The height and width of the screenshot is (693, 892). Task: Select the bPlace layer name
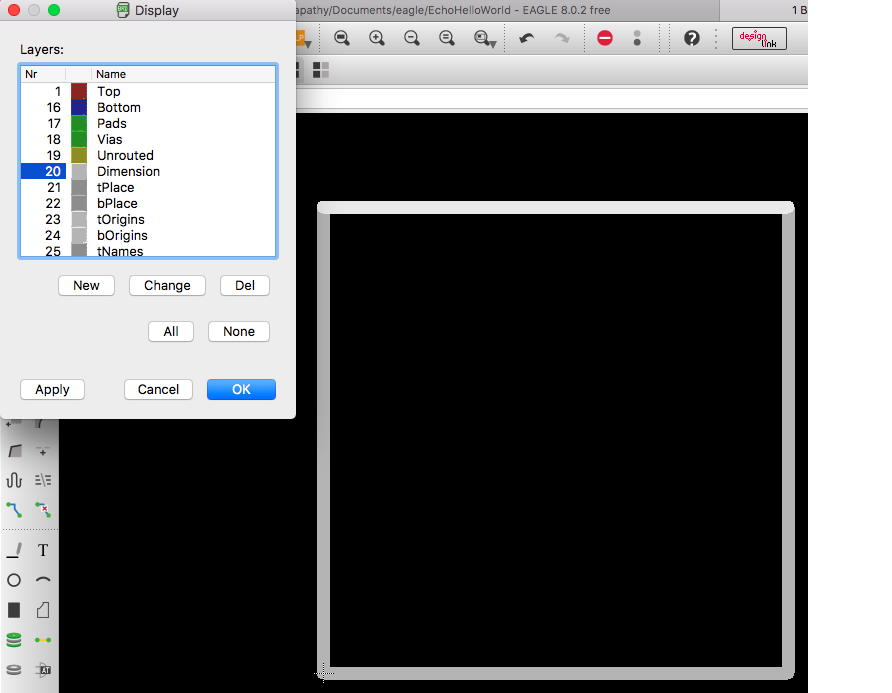point(117,203)
